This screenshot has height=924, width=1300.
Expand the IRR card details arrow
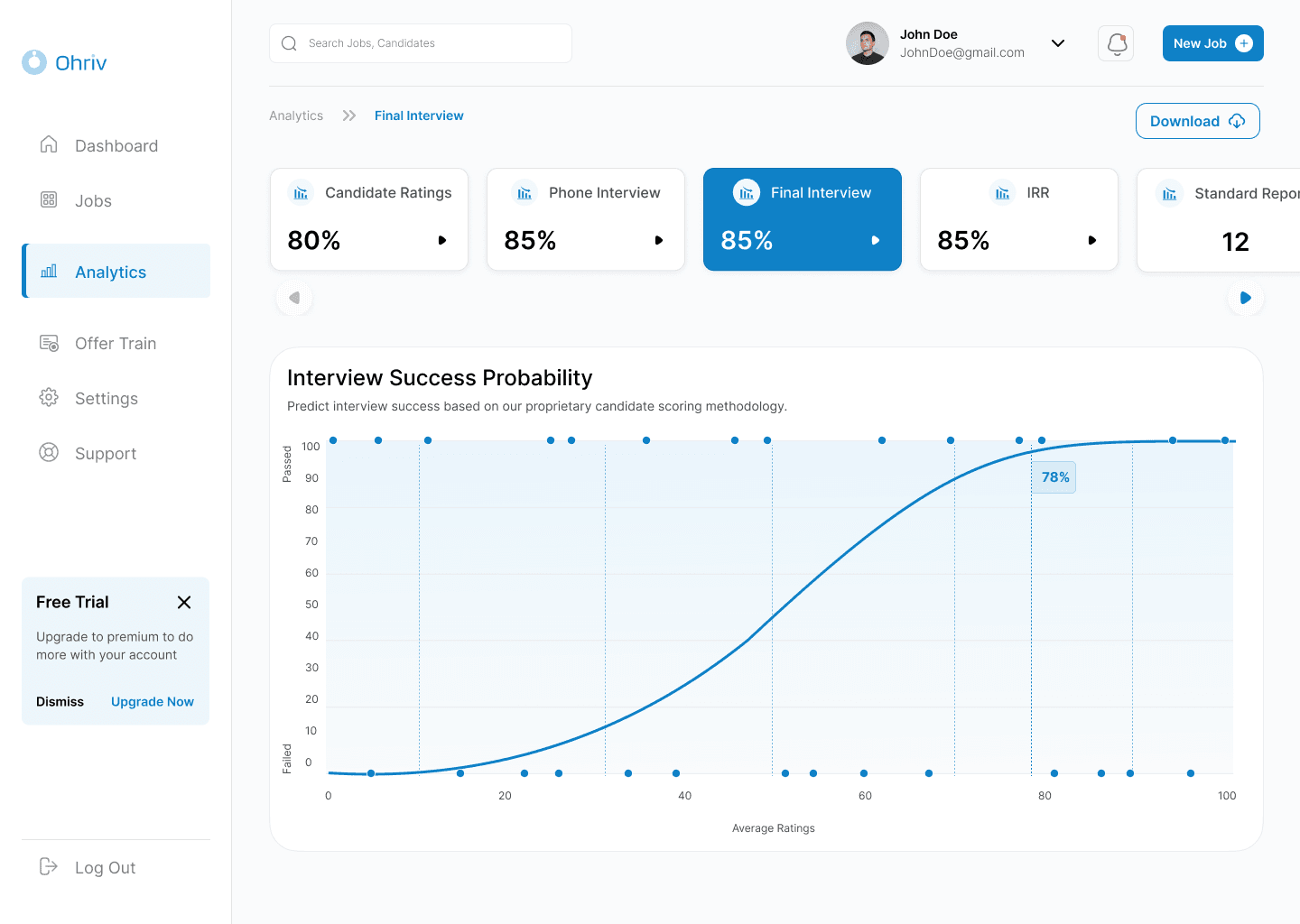(1092, 240)
